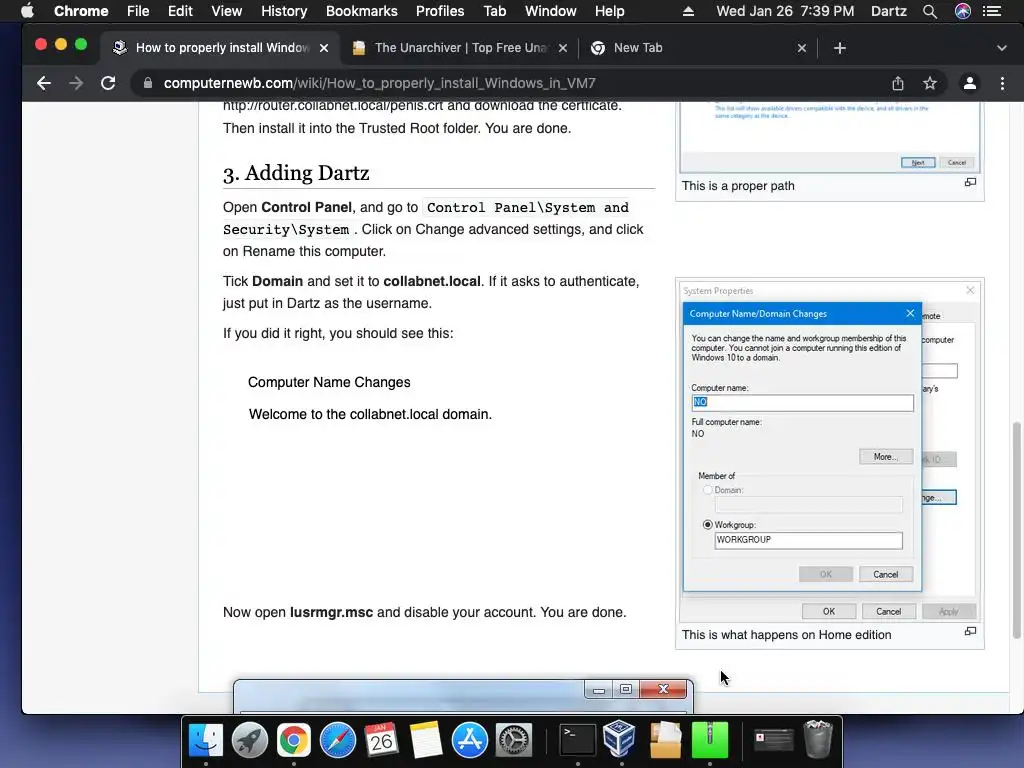Share this page using share icon
Viewport: 1024px width, 768px height.
point(898,83)
